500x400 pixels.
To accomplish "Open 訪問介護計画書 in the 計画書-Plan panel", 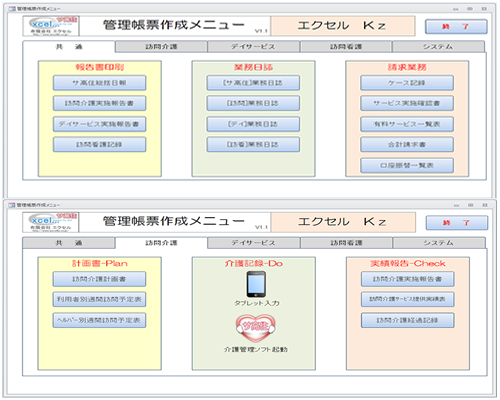I will click(x=99, y=279).
